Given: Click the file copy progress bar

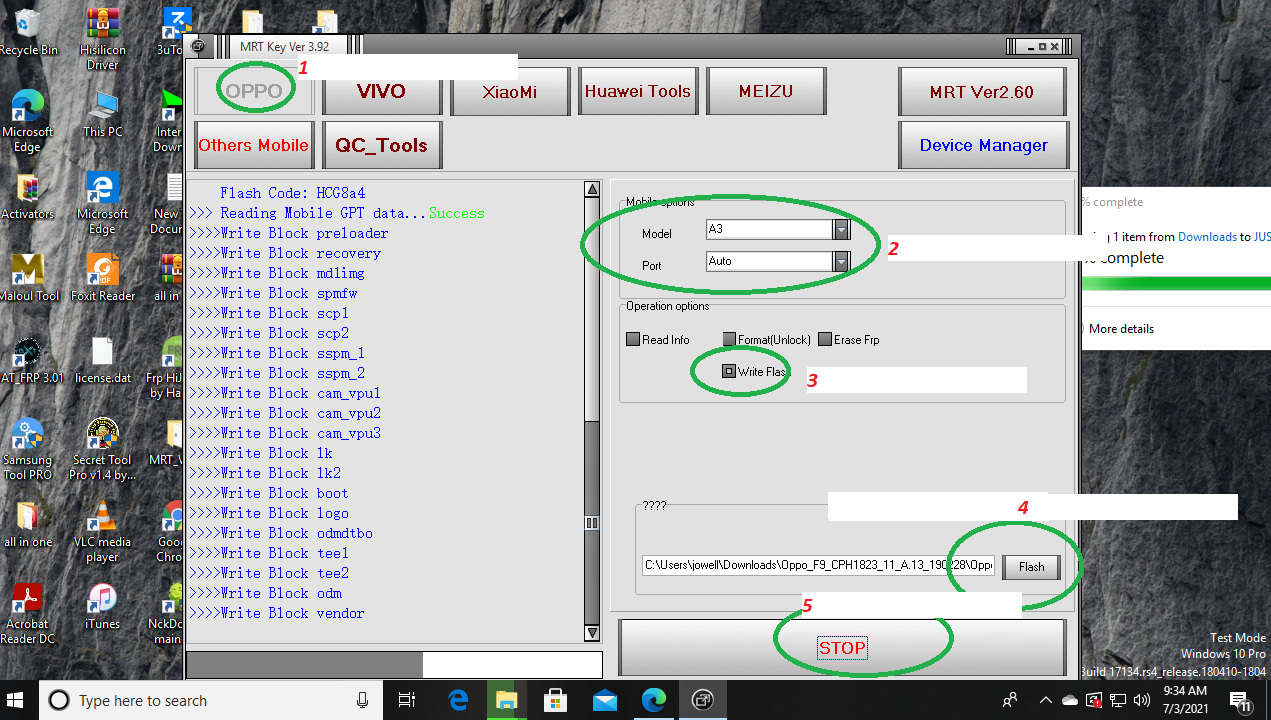Looking at the screenshot, I should 1176,286.
